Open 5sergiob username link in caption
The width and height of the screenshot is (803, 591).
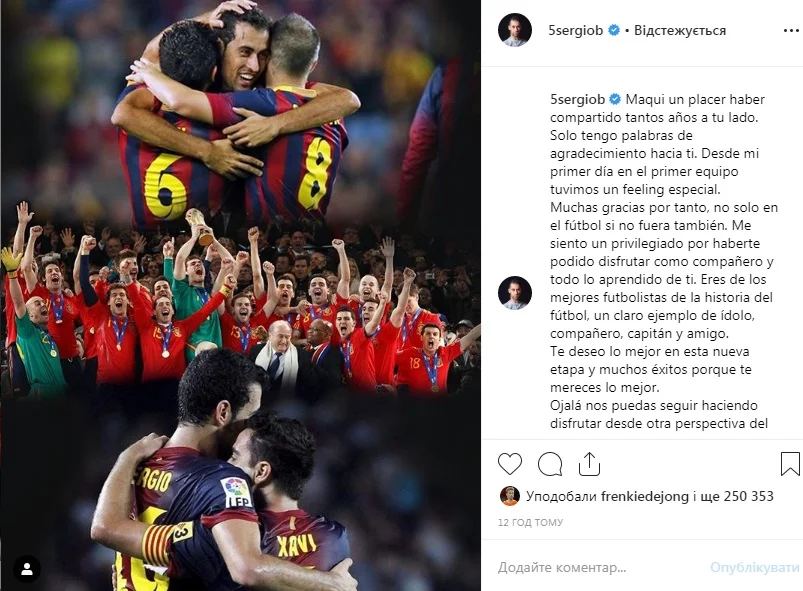point(578,99)
